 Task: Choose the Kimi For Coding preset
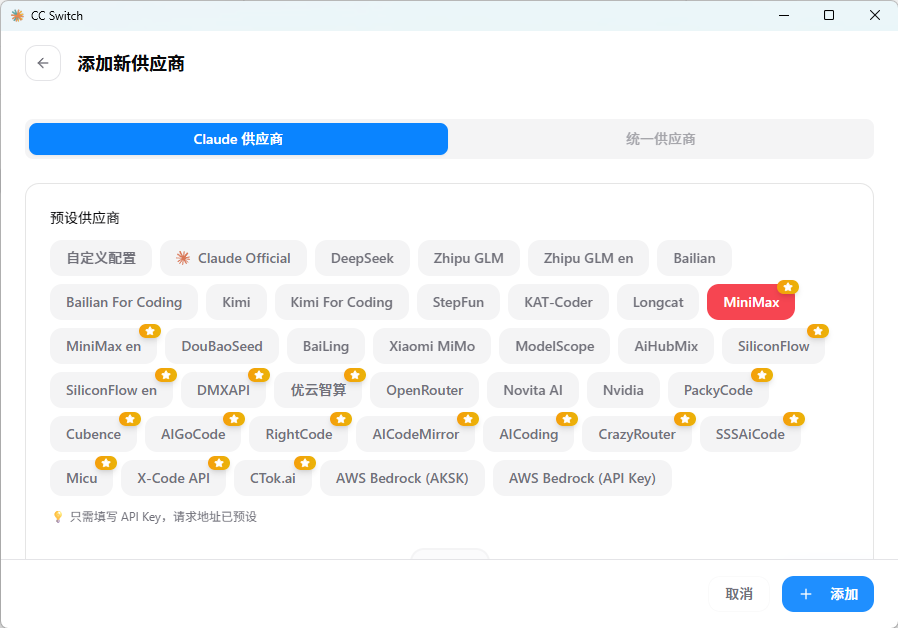(x=341, y=302)
